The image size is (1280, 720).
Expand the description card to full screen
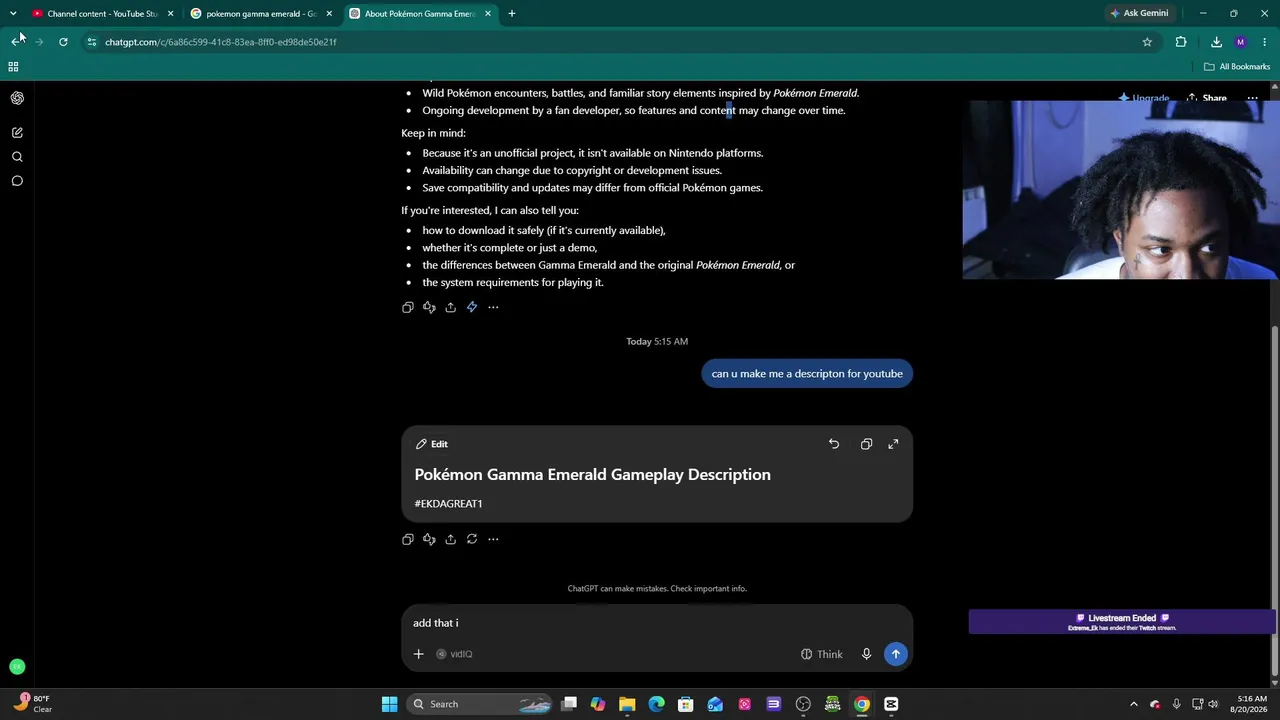pyautogui.click(x=893, y=444)
